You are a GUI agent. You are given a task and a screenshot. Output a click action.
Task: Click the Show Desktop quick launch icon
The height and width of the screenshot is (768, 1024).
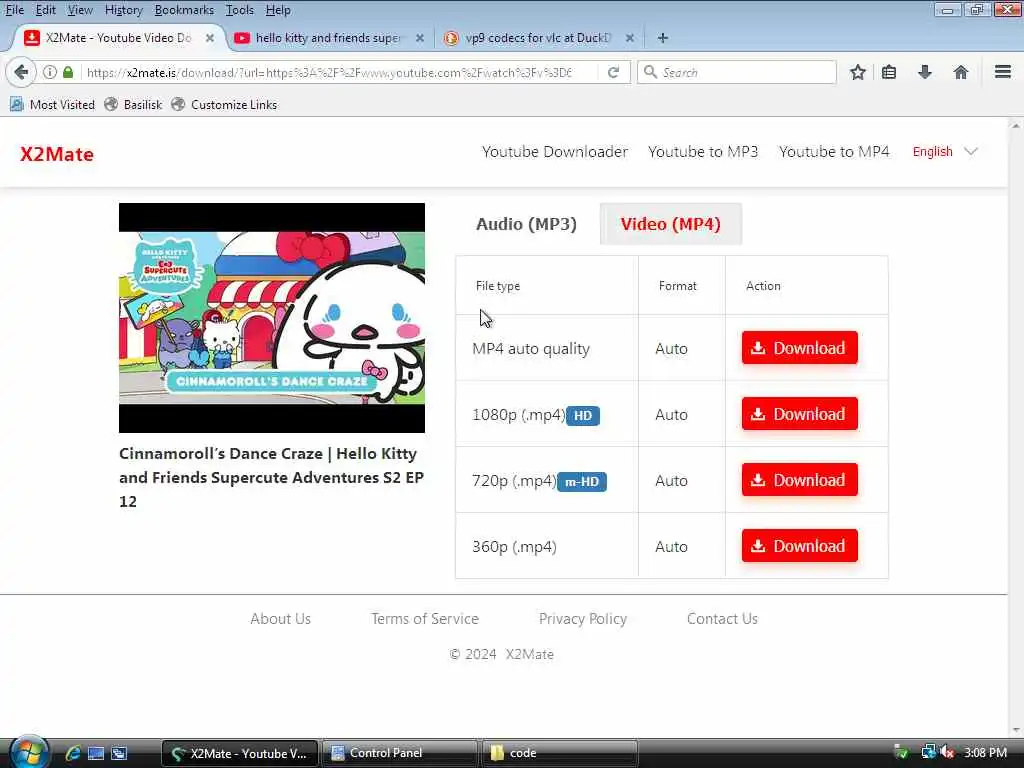[x=96, y=753]
